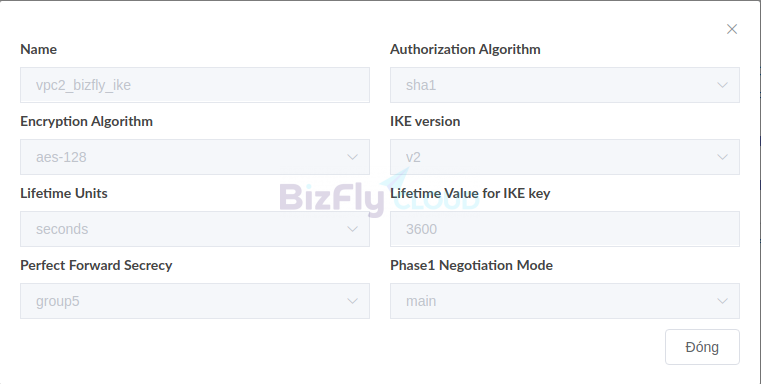761x384 pixels.
Task: Select the sha1 value text
Action: [421, 85]
